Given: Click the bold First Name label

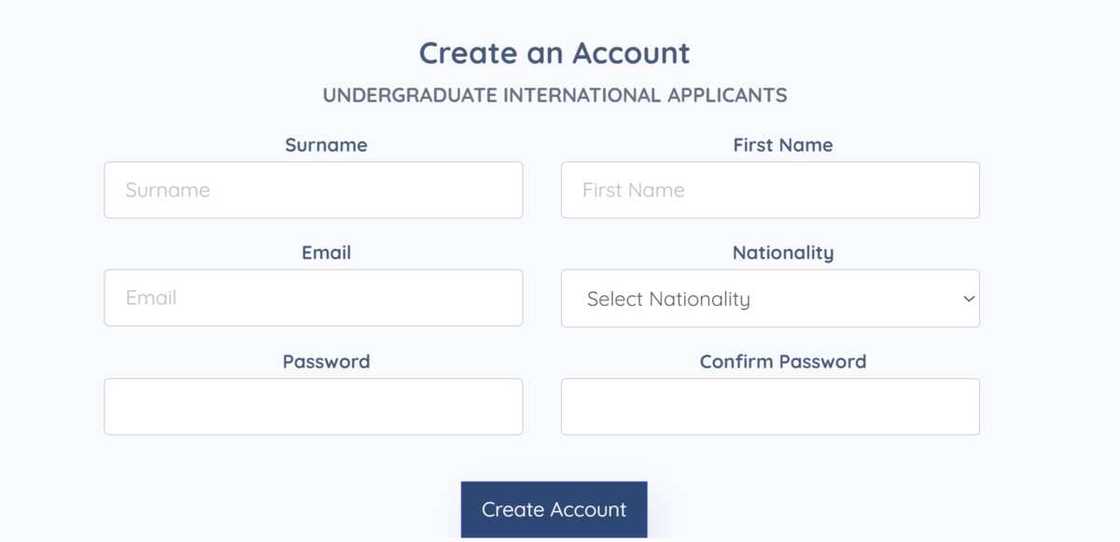Looking at the screenshot, I should click(782, 145).
